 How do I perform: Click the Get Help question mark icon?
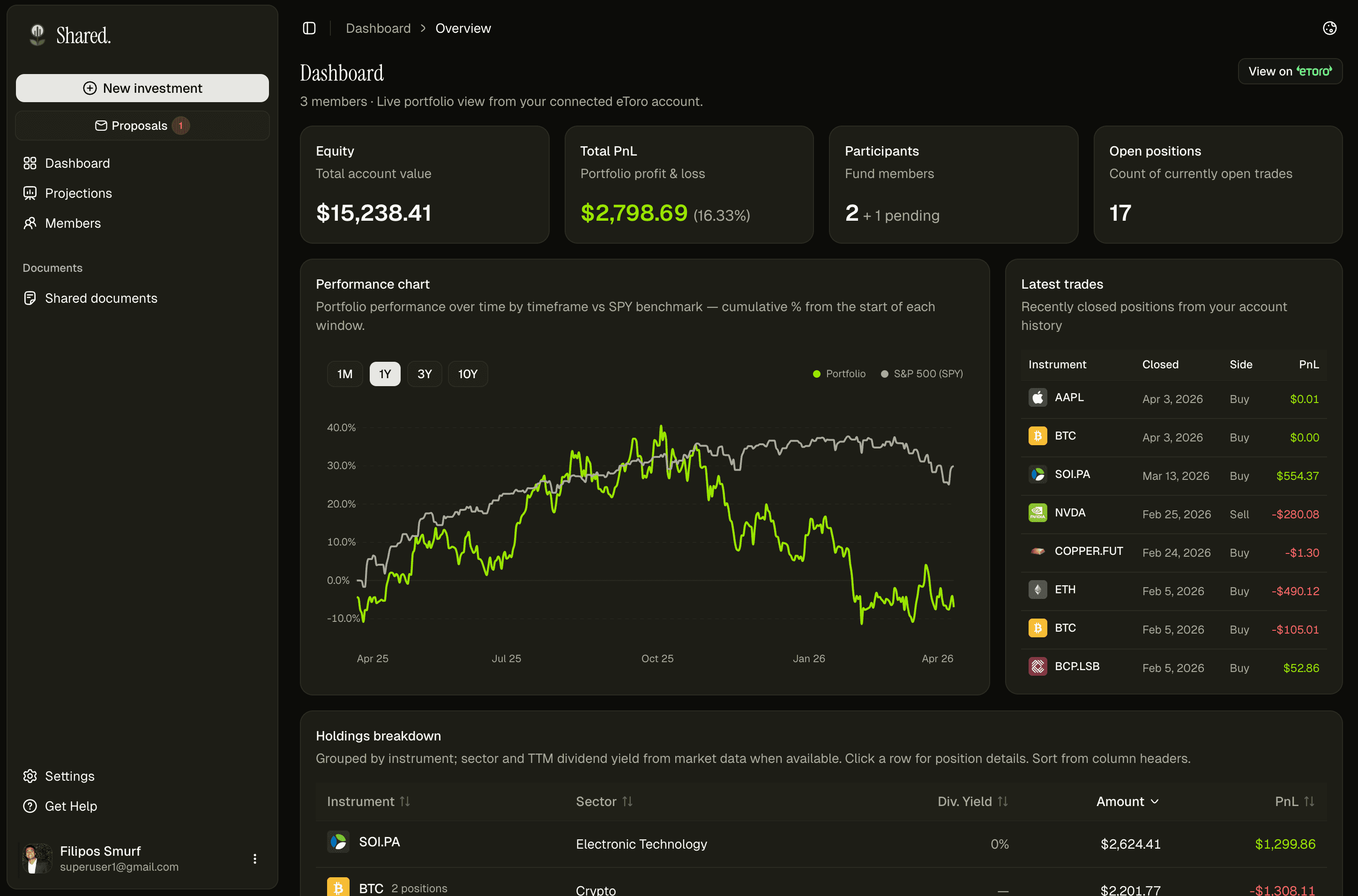coord(30,806)
